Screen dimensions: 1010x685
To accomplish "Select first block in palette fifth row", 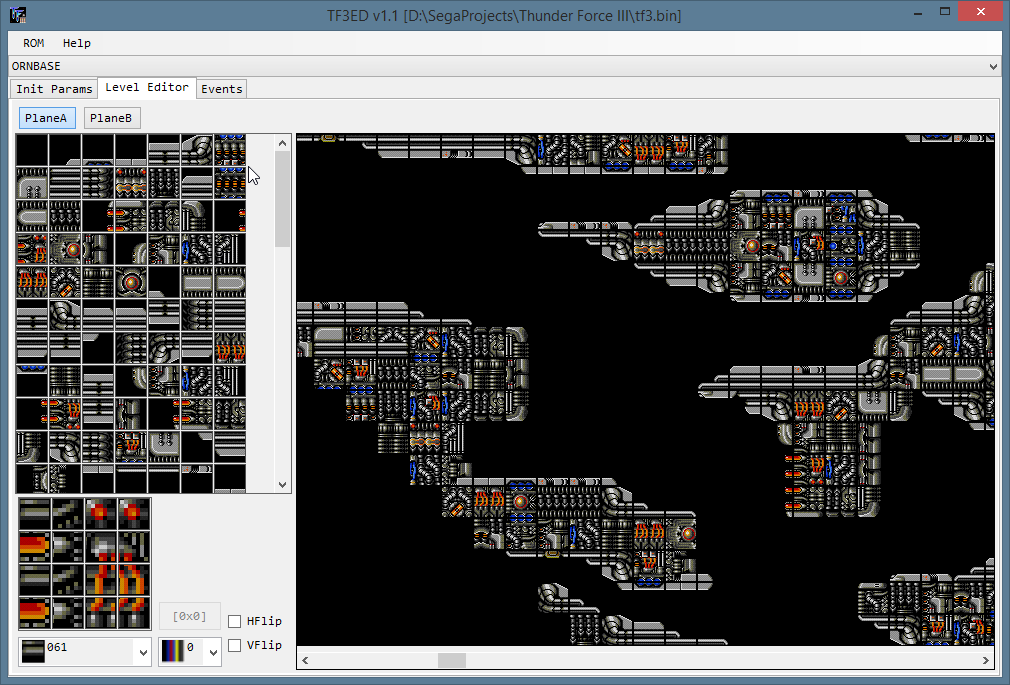I will click(x=32, y=282).
